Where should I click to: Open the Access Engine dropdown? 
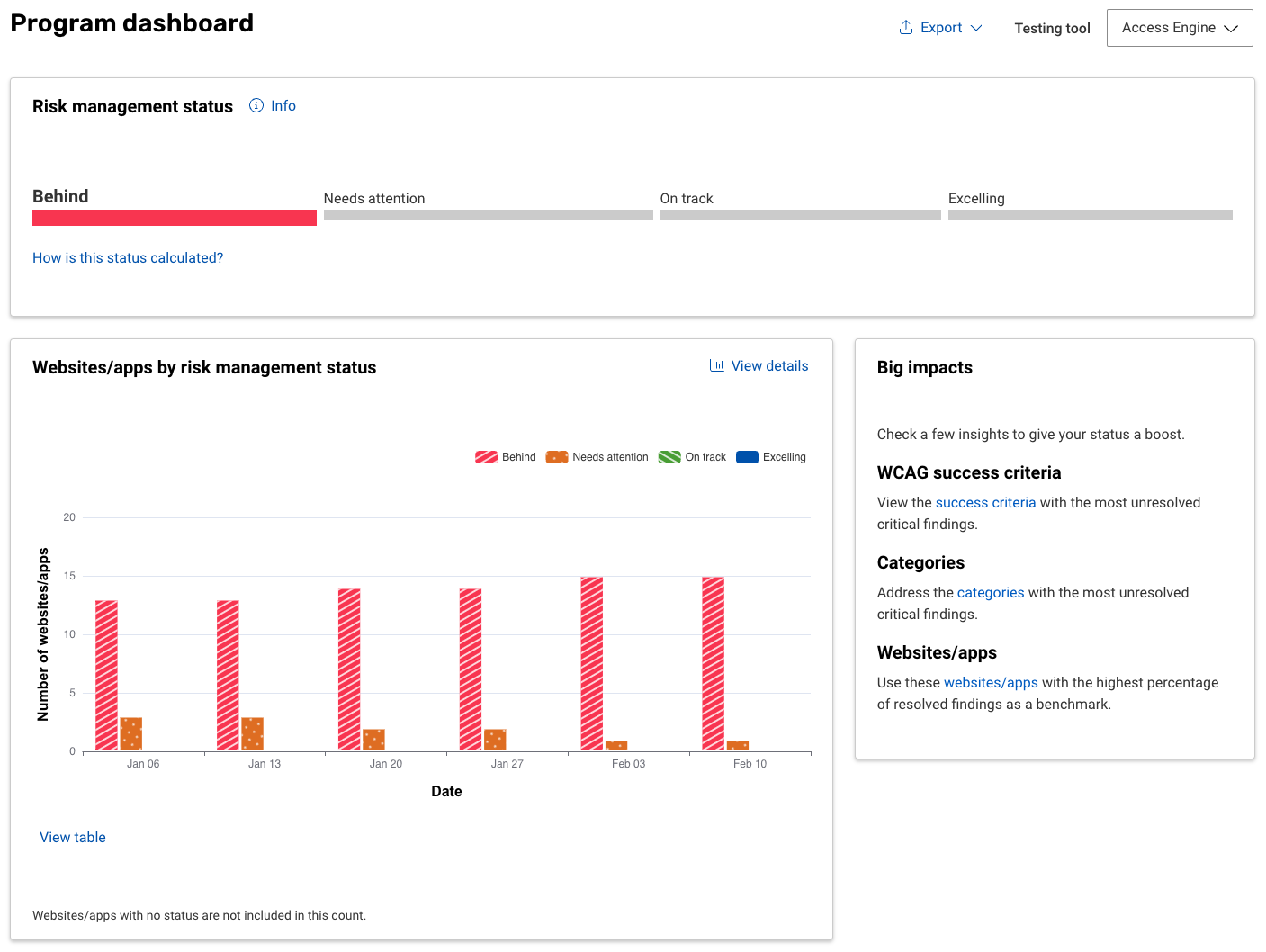click(x=1179, y=28)
